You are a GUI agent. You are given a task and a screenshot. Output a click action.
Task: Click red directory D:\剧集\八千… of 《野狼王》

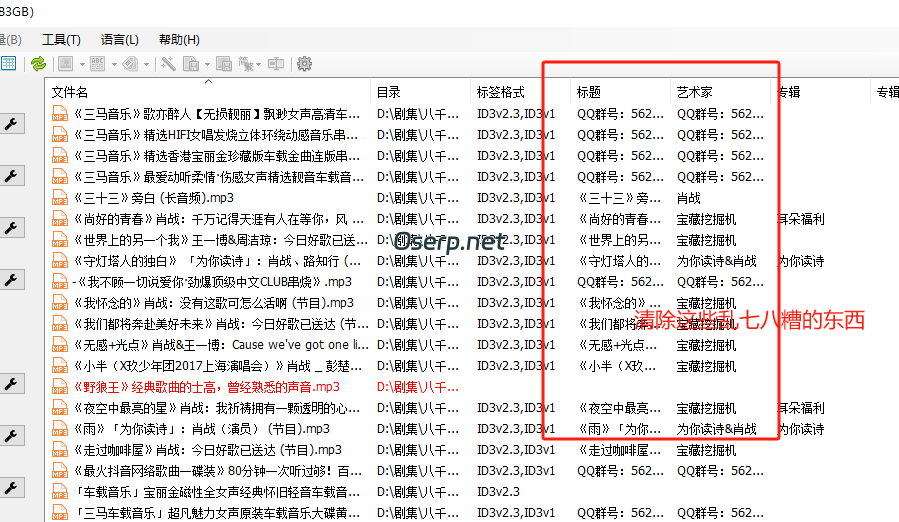point(418,387)
